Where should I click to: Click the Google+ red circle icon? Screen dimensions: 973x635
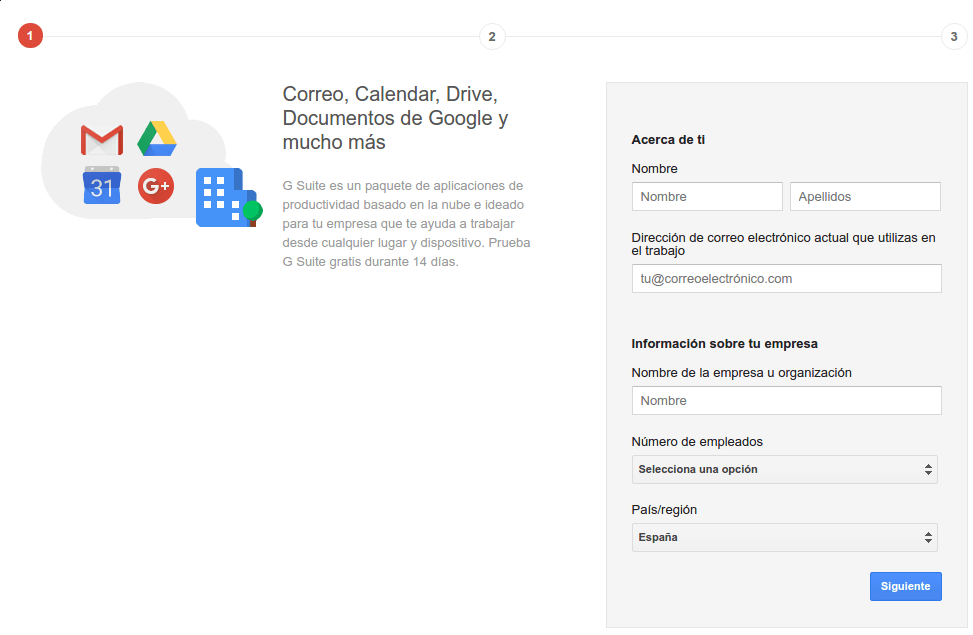156,186
